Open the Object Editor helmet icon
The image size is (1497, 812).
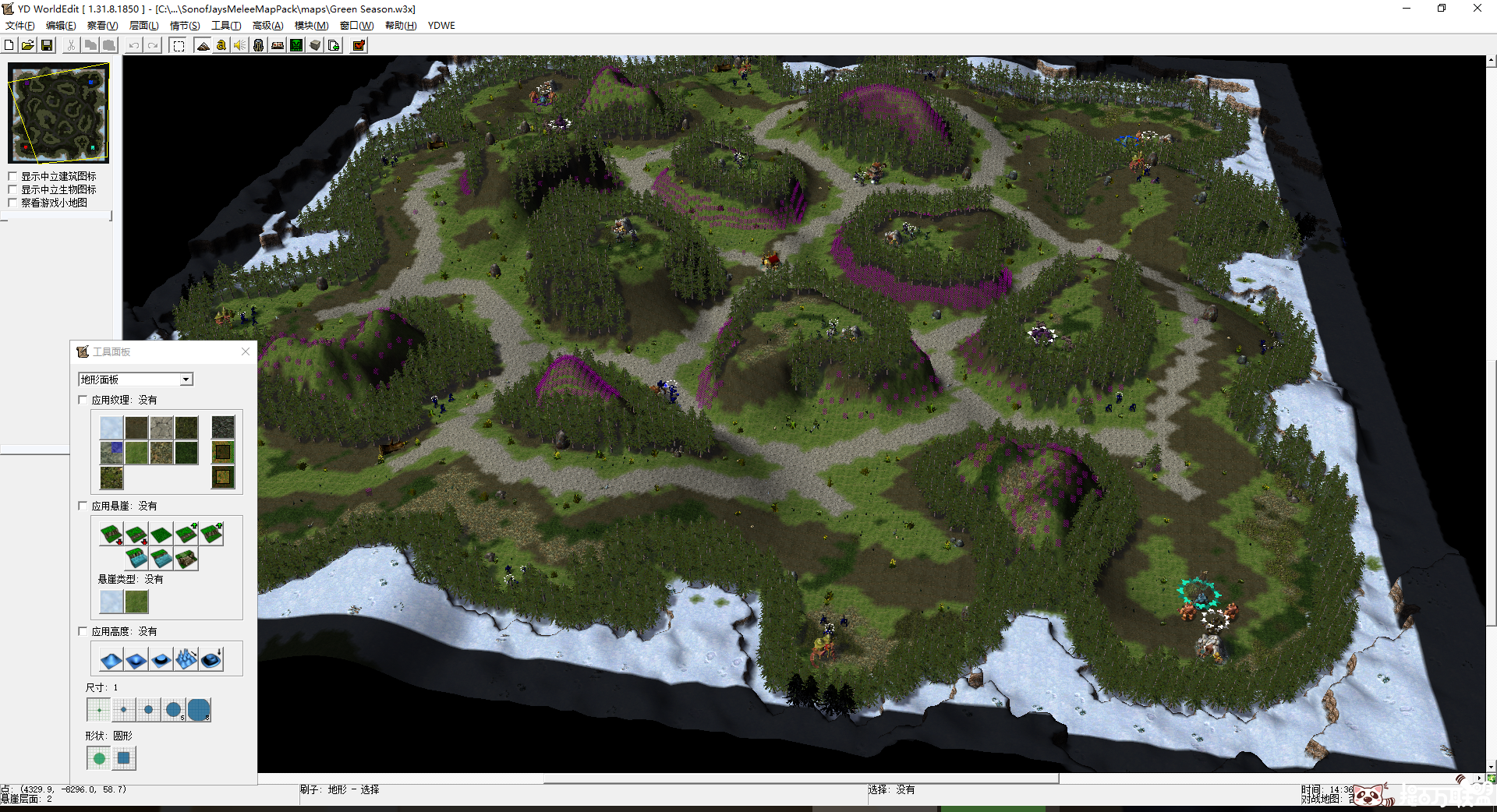(x=259, y=45)
